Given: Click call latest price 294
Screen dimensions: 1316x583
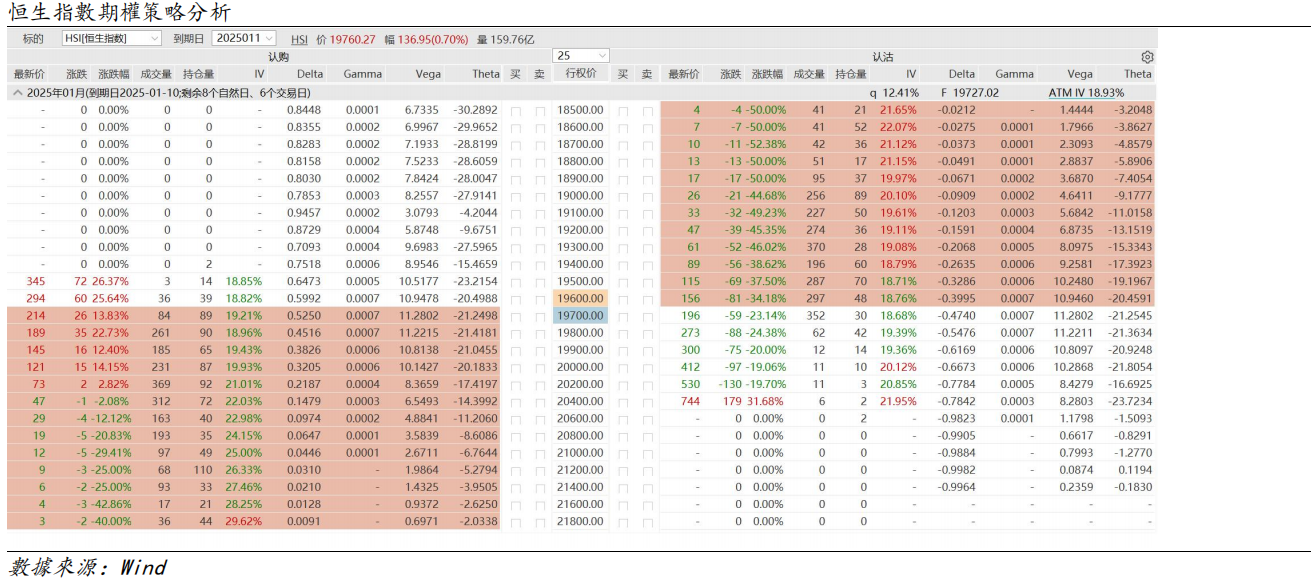Looking at the screenshot, I should pyautogui.click(x=36, y=298).
